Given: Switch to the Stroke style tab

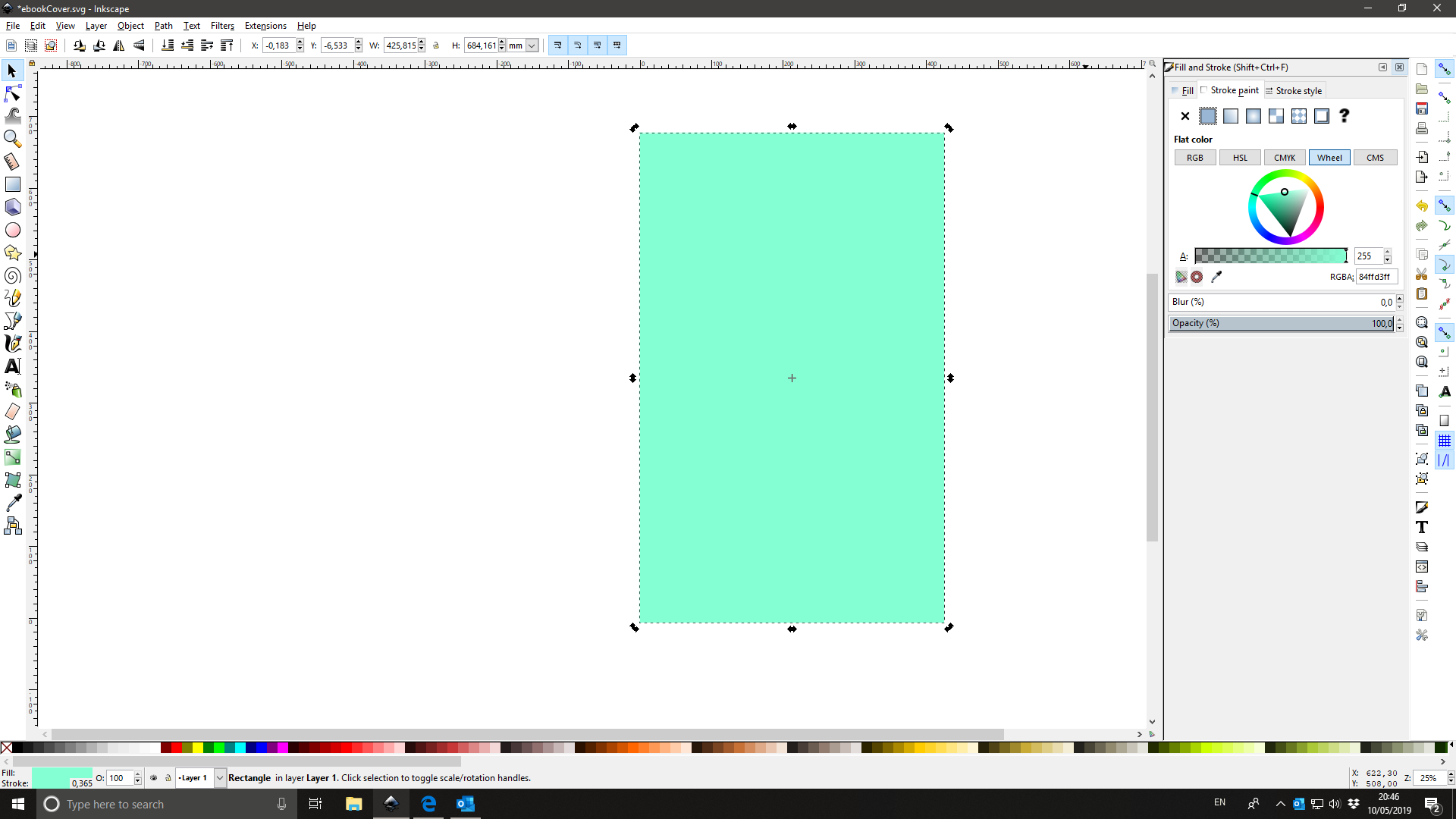Looking at the screenshot, I should click(x=1294, y=90).
